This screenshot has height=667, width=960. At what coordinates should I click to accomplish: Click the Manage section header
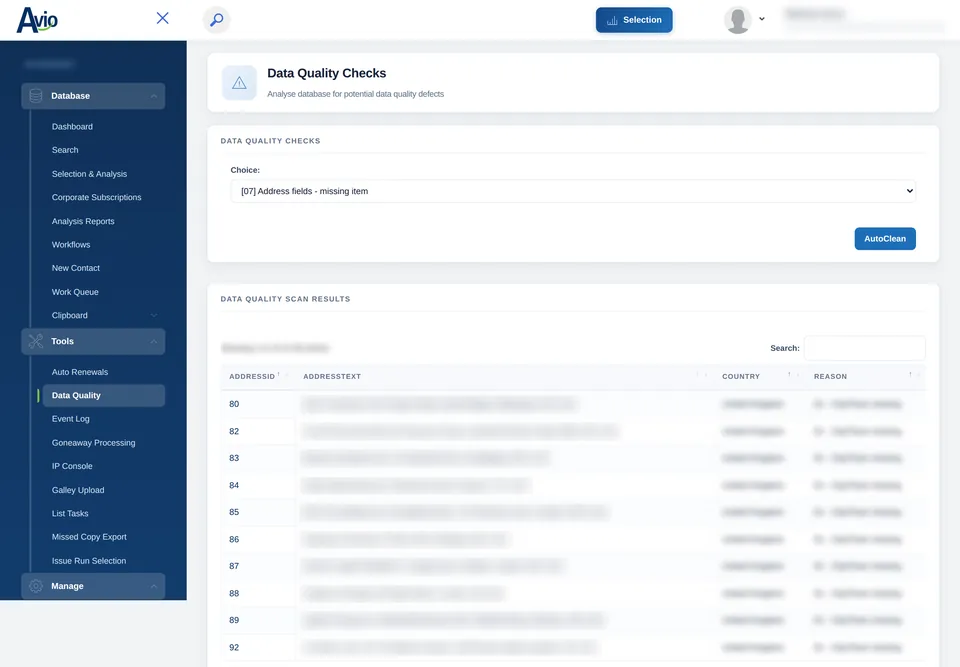[x=93, y=586]
